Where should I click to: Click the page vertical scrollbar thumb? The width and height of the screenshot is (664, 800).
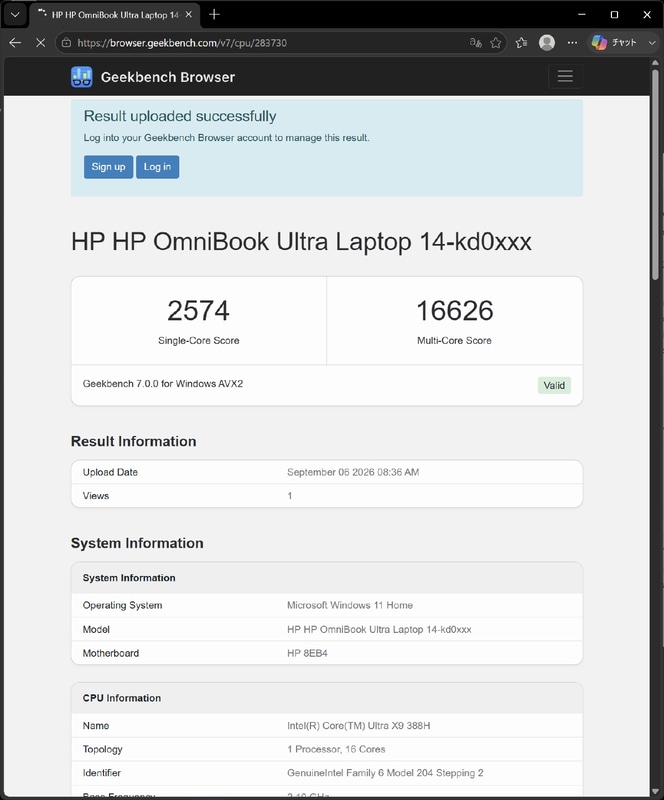click(x=655, y=173)
